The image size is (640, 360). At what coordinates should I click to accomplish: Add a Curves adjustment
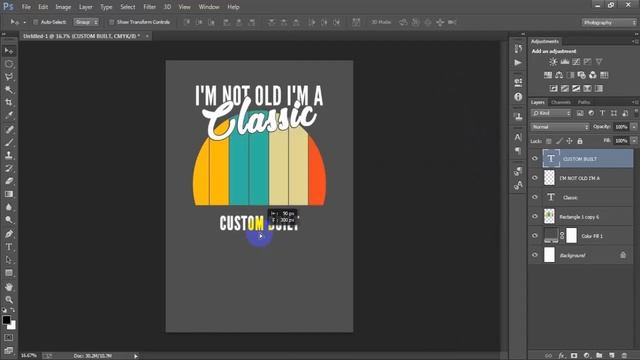pos(576,62)
